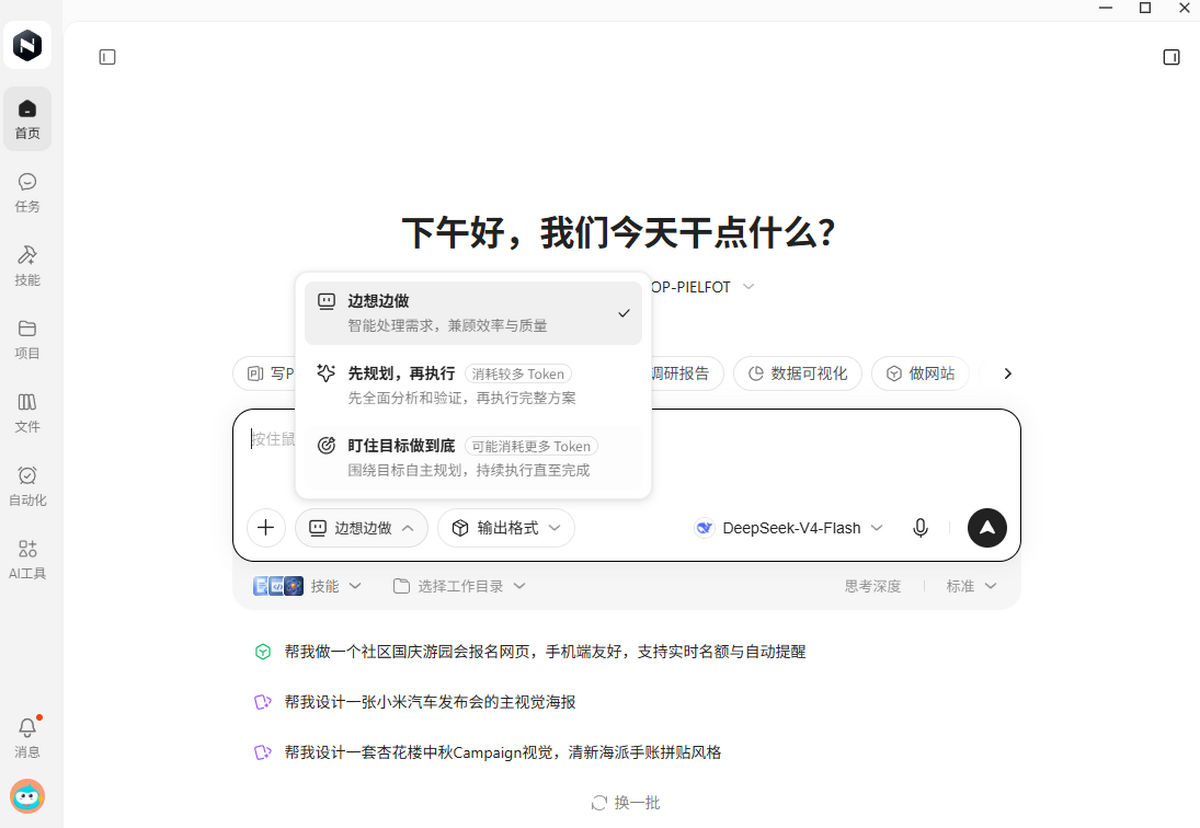Image resolution: width=1200 pixels, height=828 pixels.
Task: Select the 先规划，再执行 mode option
Action: 473,386
